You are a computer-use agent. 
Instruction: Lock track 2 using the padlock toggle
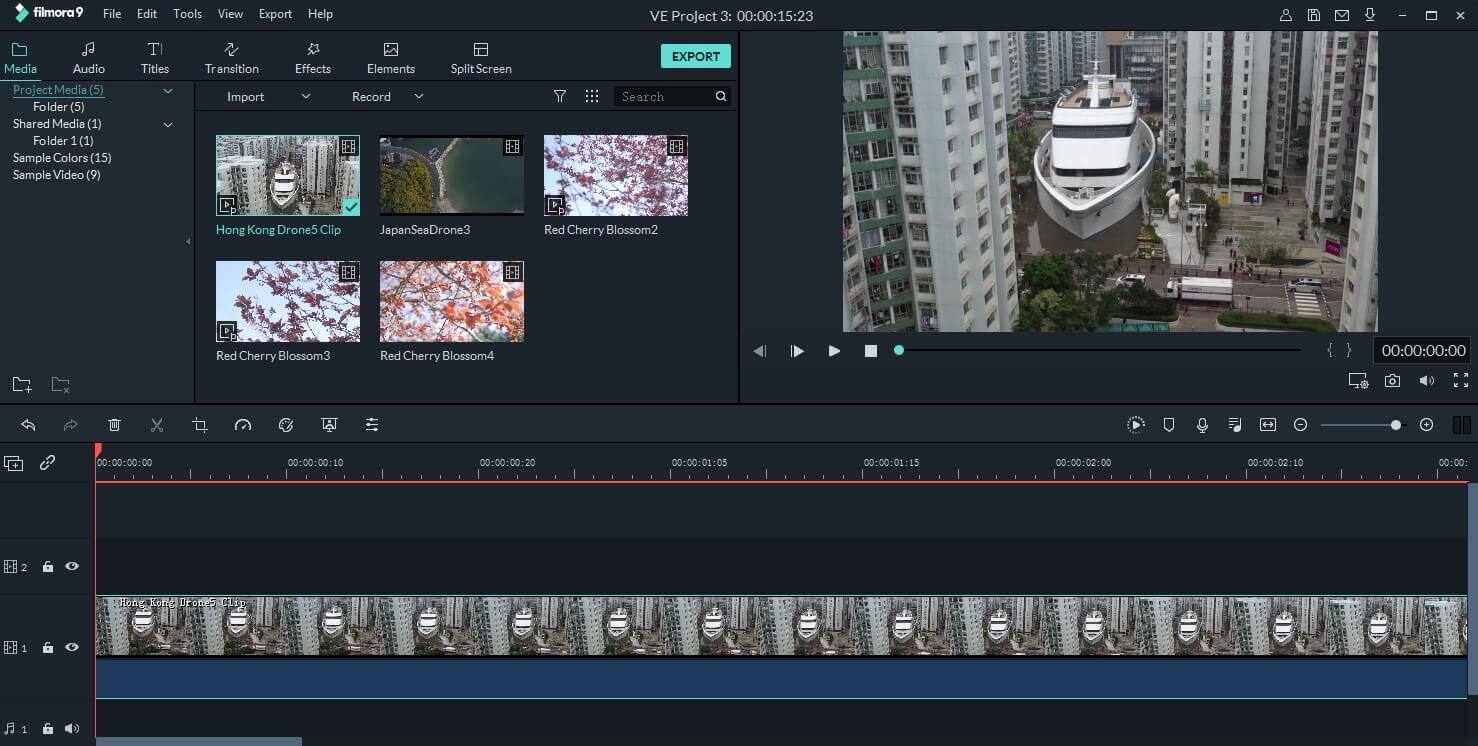(47, 566)
